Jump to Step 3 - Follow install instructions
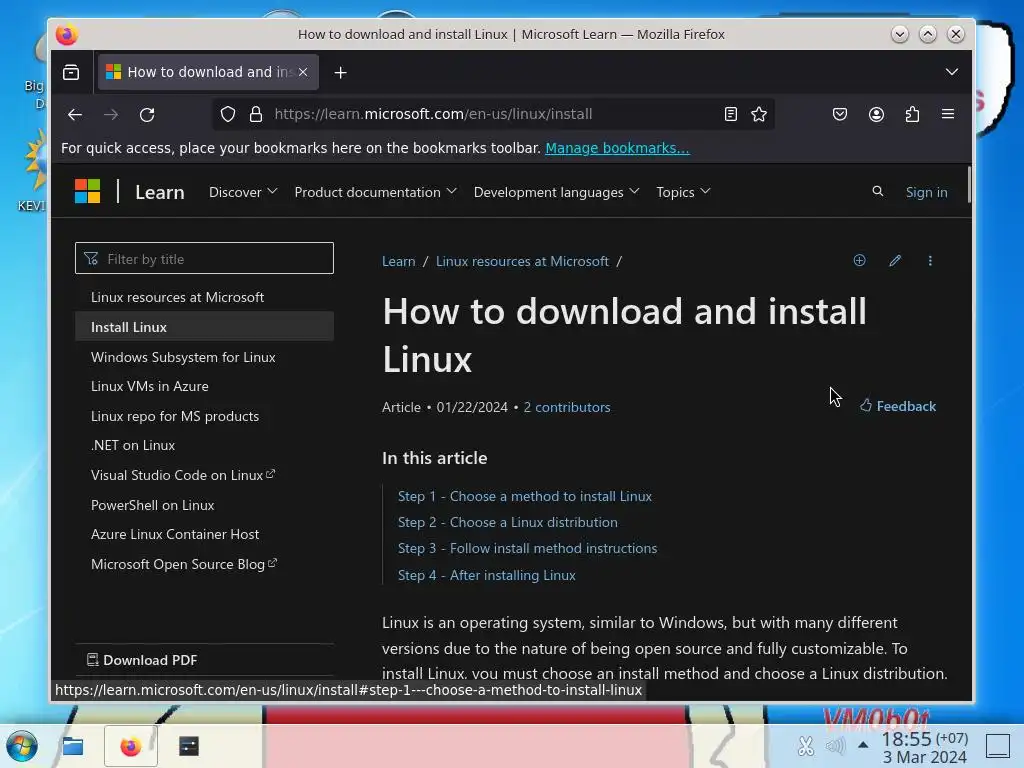Screen dimensions: 1024x768 [x=527, y=549]
